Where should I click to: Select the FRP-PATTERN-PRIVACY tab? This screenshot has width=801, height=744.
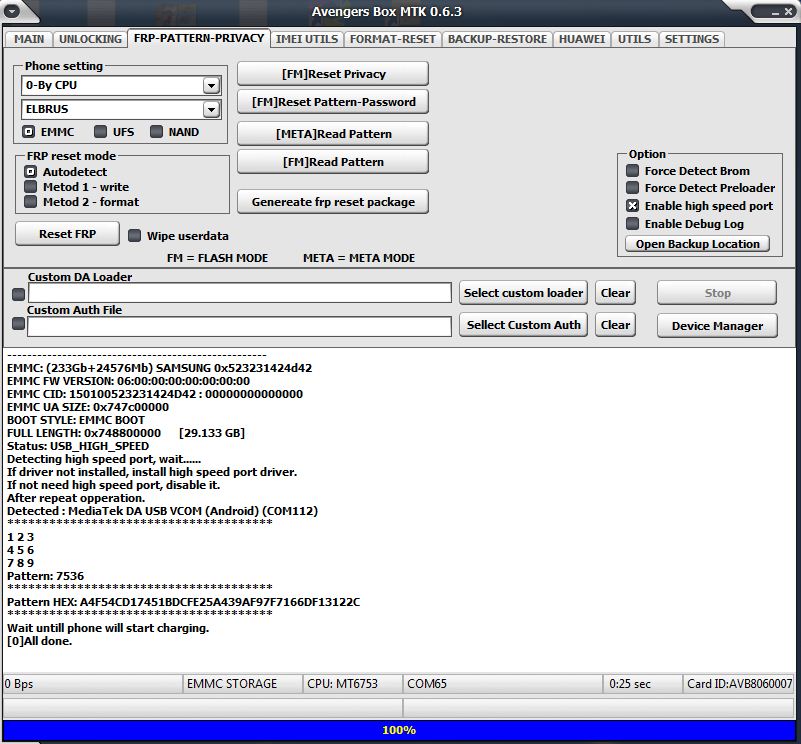pyautogui.click(x=199, y=38)
